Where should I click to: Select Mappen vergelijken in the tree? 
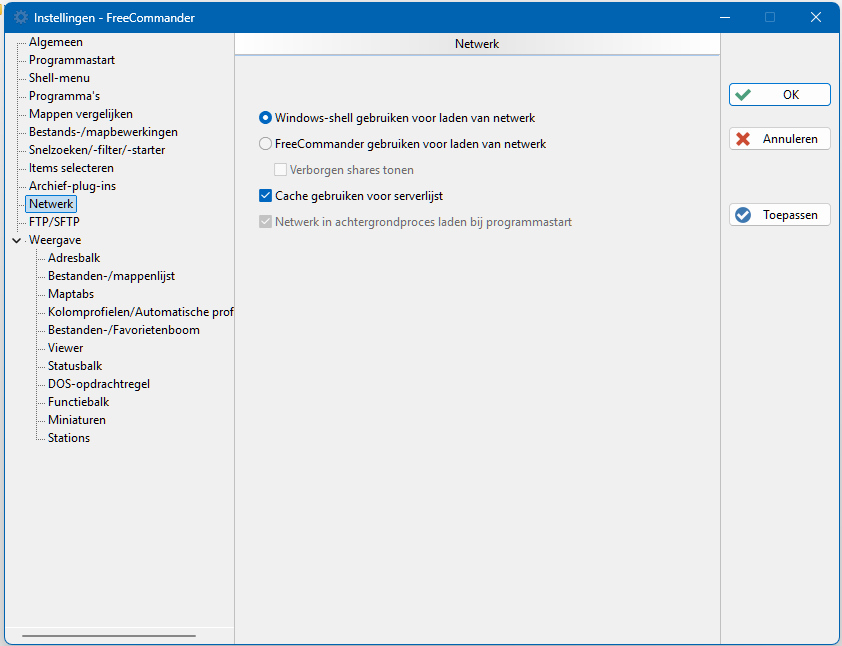click(x=81, y=114)
